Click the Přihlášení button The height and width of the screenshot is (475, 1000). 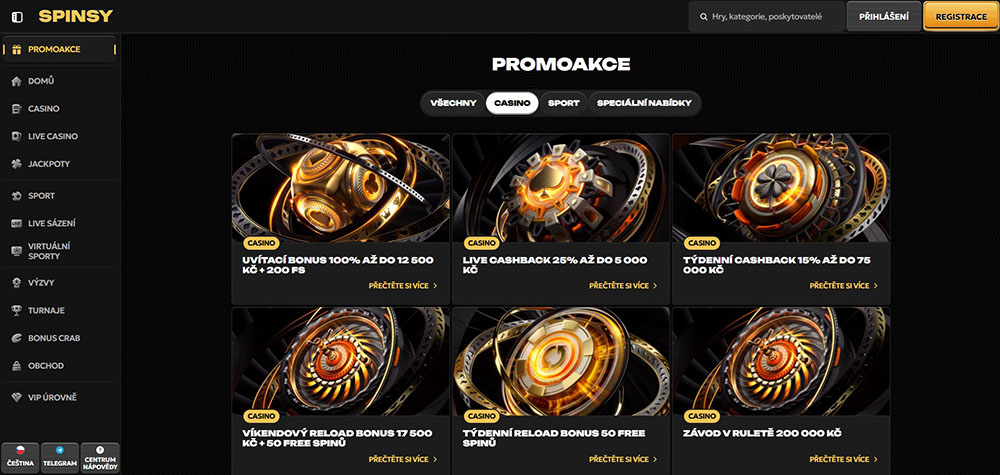click(883, 17)
